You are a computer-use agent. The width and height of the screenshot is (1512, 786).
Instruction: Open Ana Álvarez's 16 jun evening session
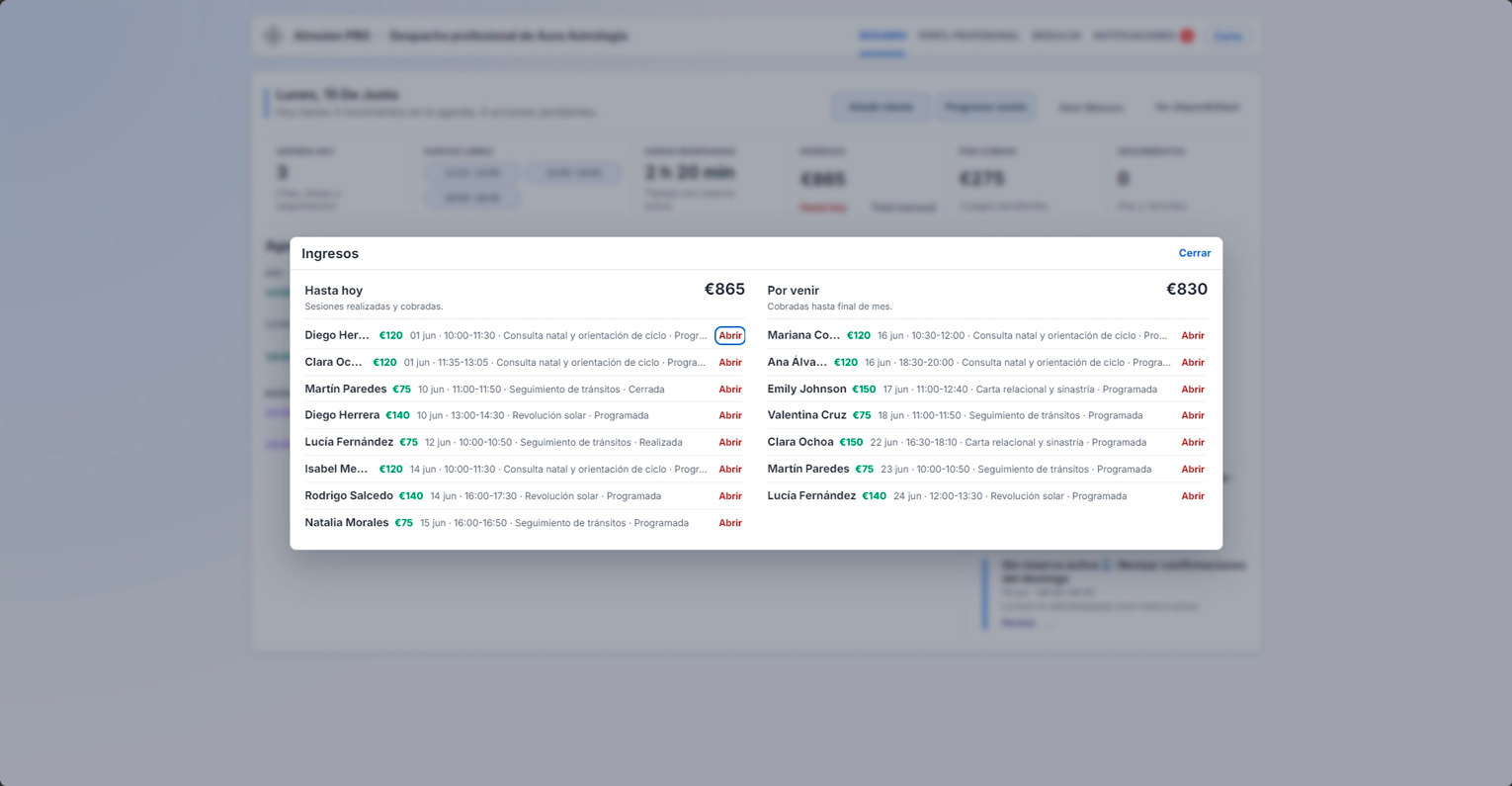point(1193,363)
